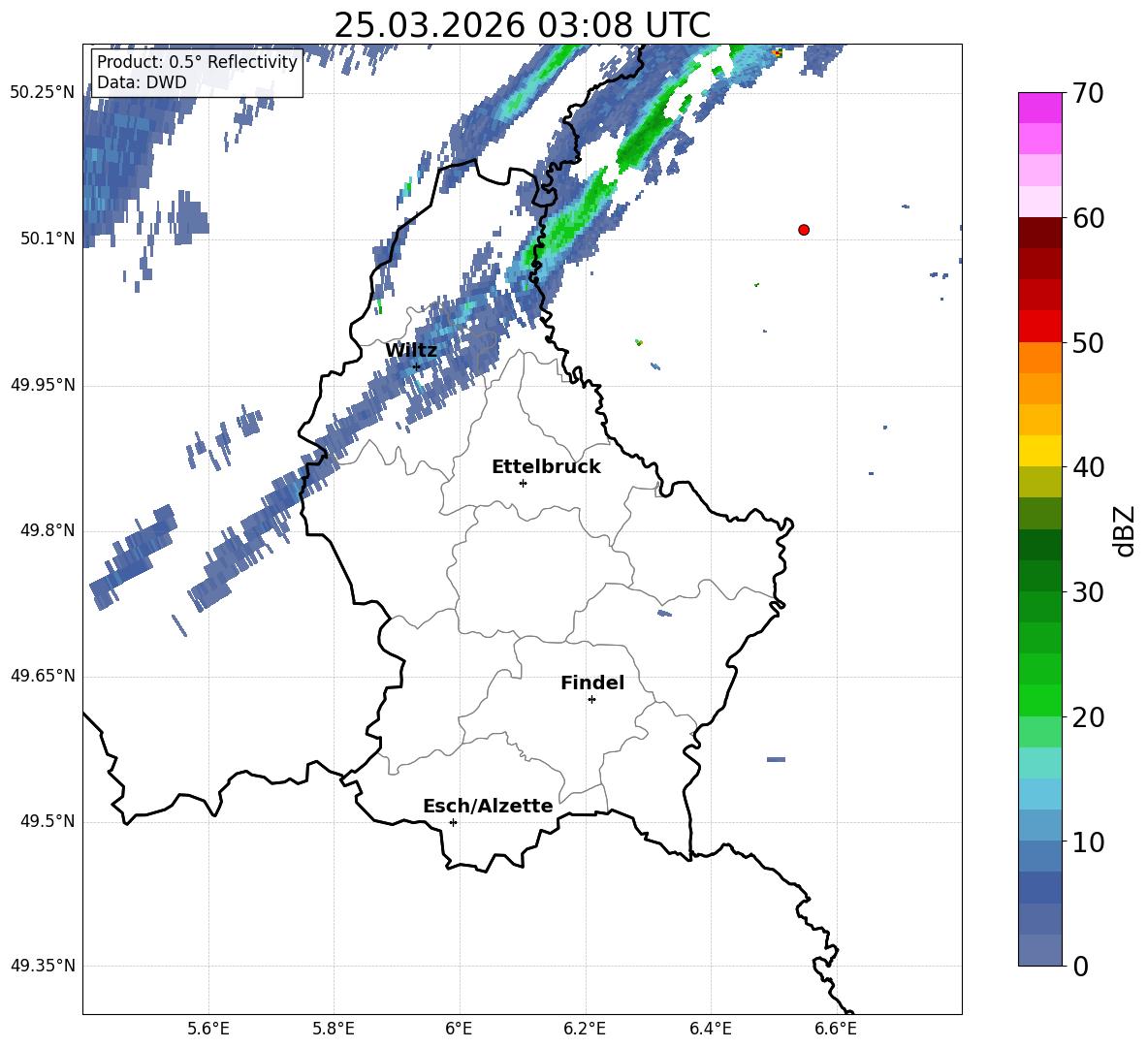
Task: Click the 60 tick on the colorbar
Action: click(1088, 218)
